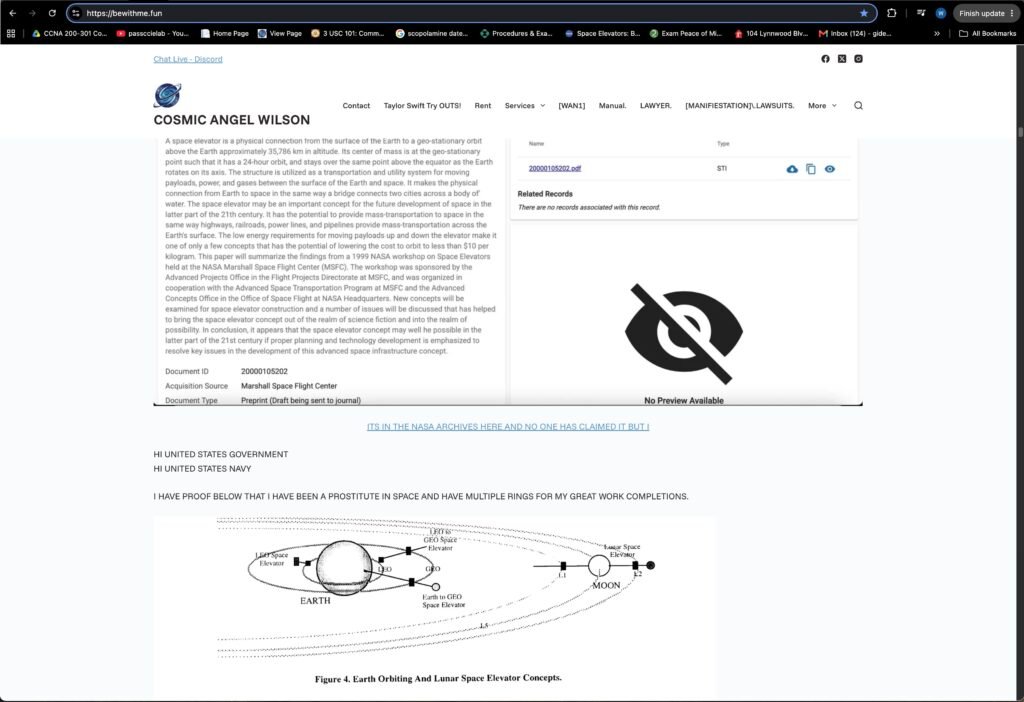Open the scopolamine bookmark
This screenshot has width=1024, height=702.
[432, 33]
